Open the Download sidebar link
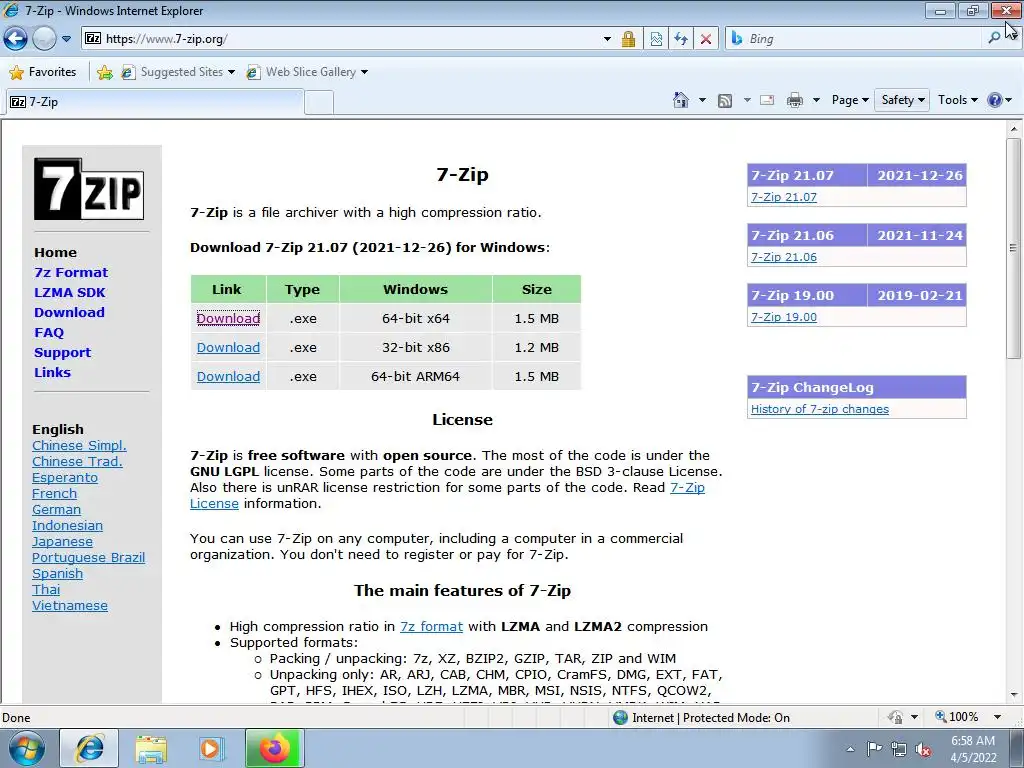This screenshot has height=768, width=1024. (69, 312)
